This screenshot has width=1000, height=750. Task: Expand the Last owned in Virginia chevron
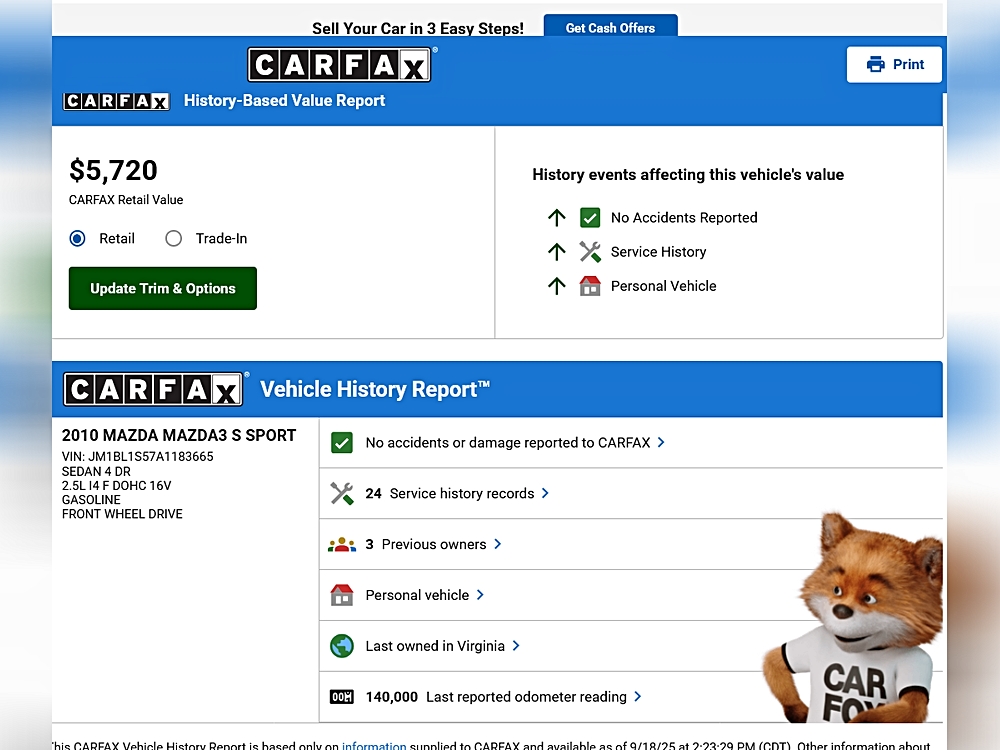coord(516,645)
